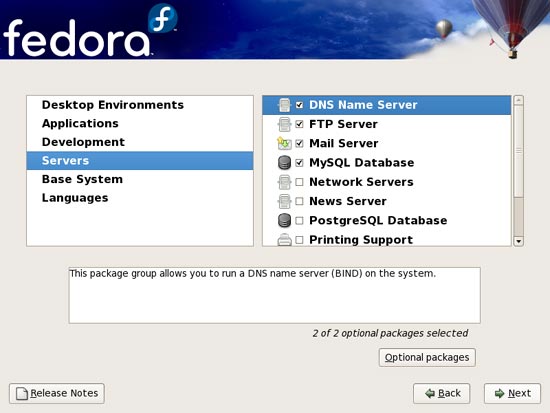Check the PostgreSQL Database checkbox
The image size is (550, 413).
[299, 221]
